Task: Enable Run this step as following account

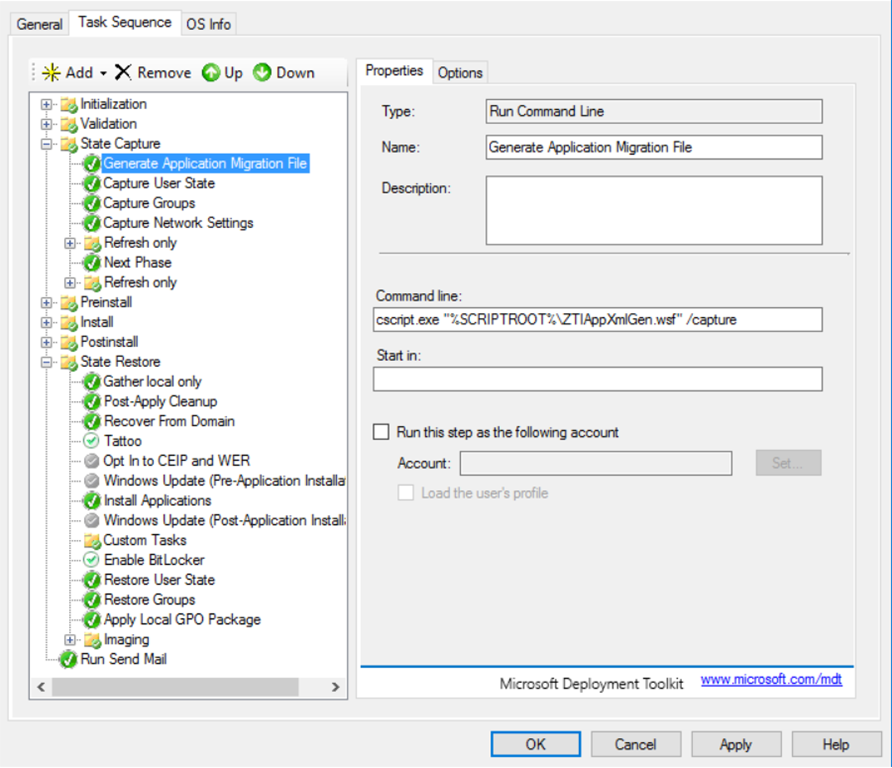Action: (x=381, y=432)
